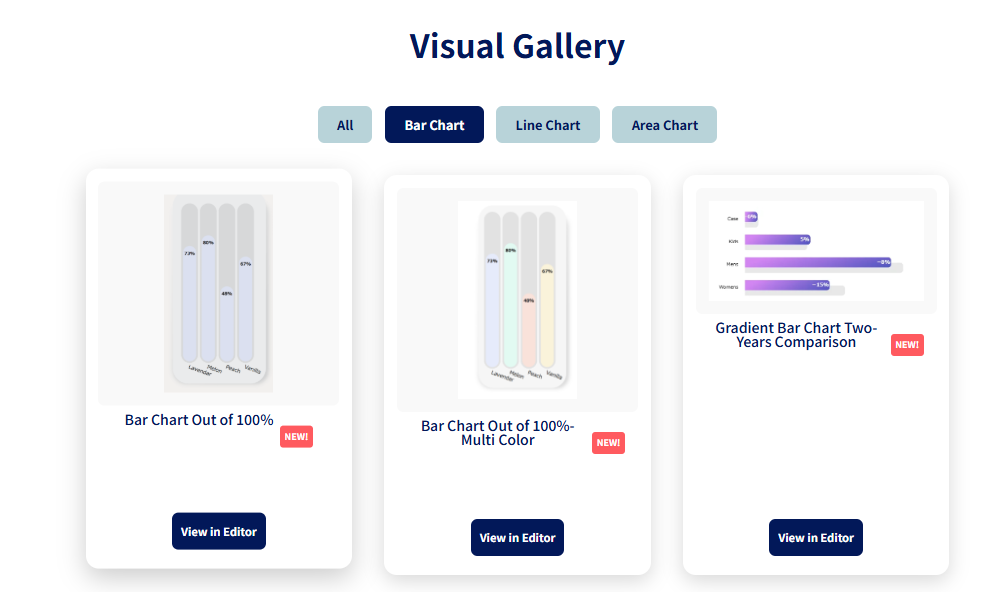
Task: Open single-color Bar Chart Out of 100% in editor
Action: 219,531
